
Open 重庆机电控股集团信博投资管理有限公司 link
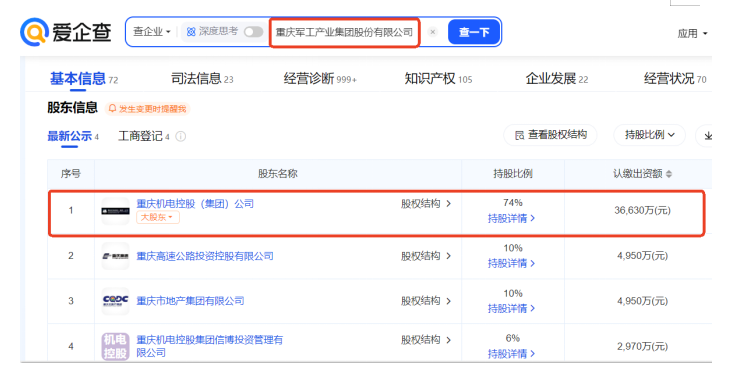pos(210,346)
